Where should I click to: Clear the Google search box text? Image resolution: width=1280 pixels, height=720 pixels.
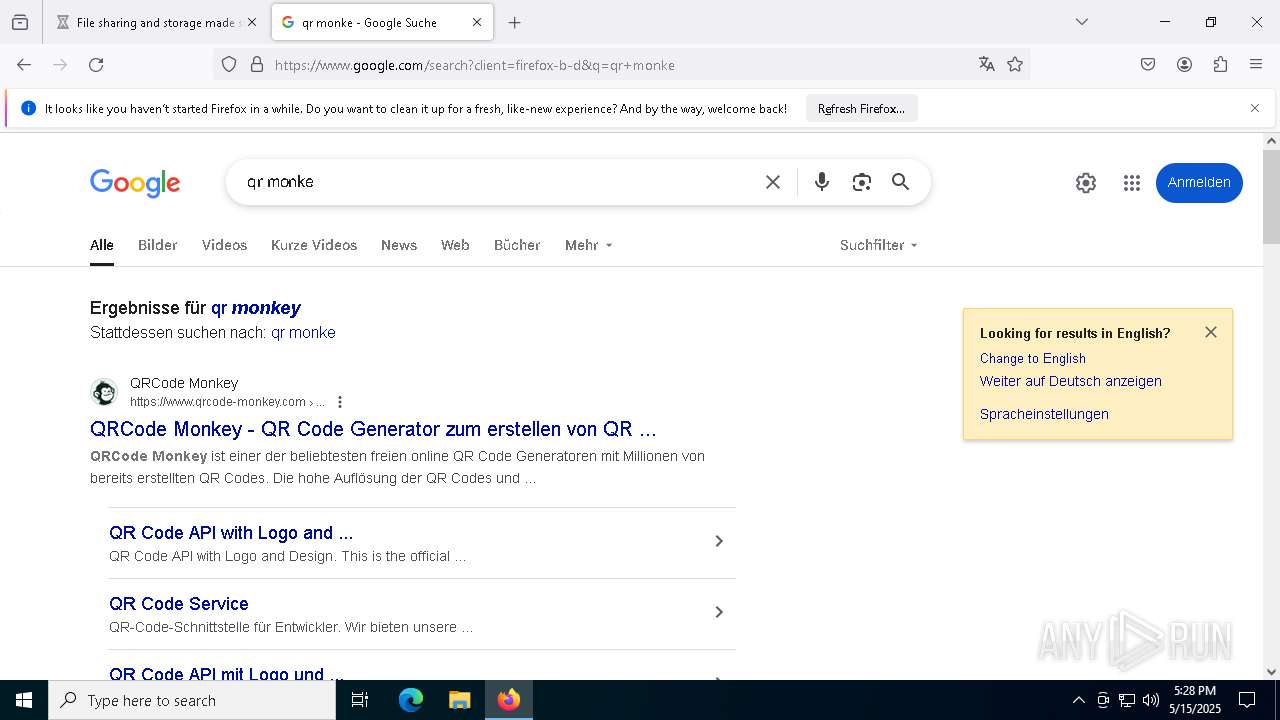click(773, 182)
